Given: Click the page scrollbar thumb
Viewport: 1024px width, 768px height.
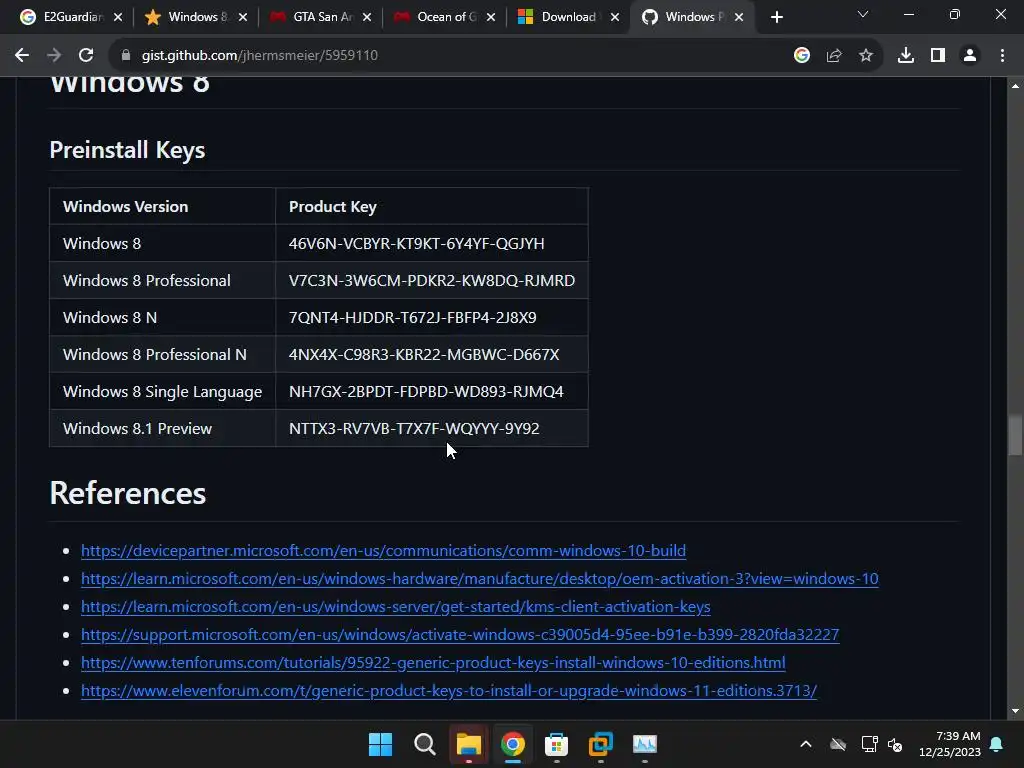Looking at the screenshot, I should (1014, 434).
